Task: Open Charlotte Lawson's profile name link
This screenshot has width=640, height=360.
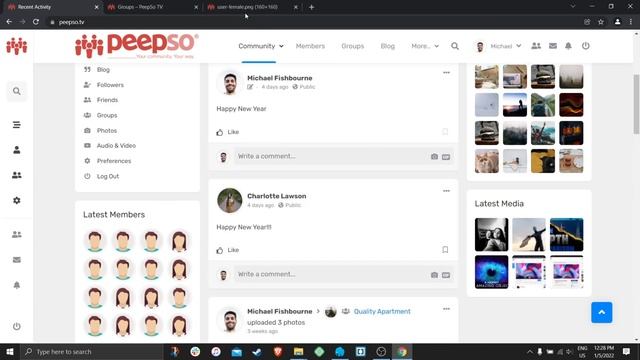Action: [x=277, y=196]
